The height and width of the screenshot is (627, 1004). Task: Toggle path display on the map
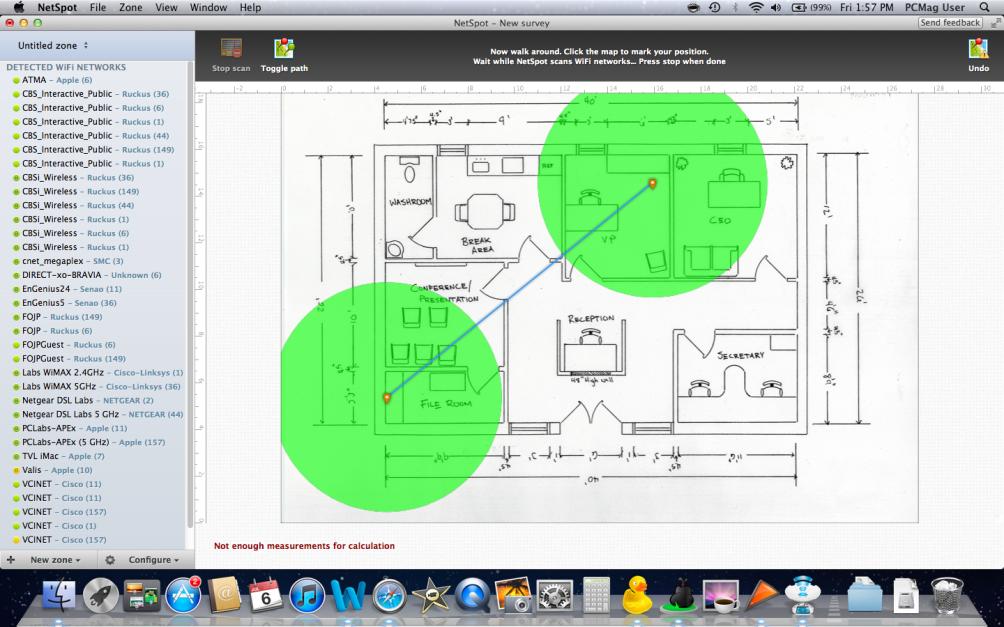coord(284,55)
